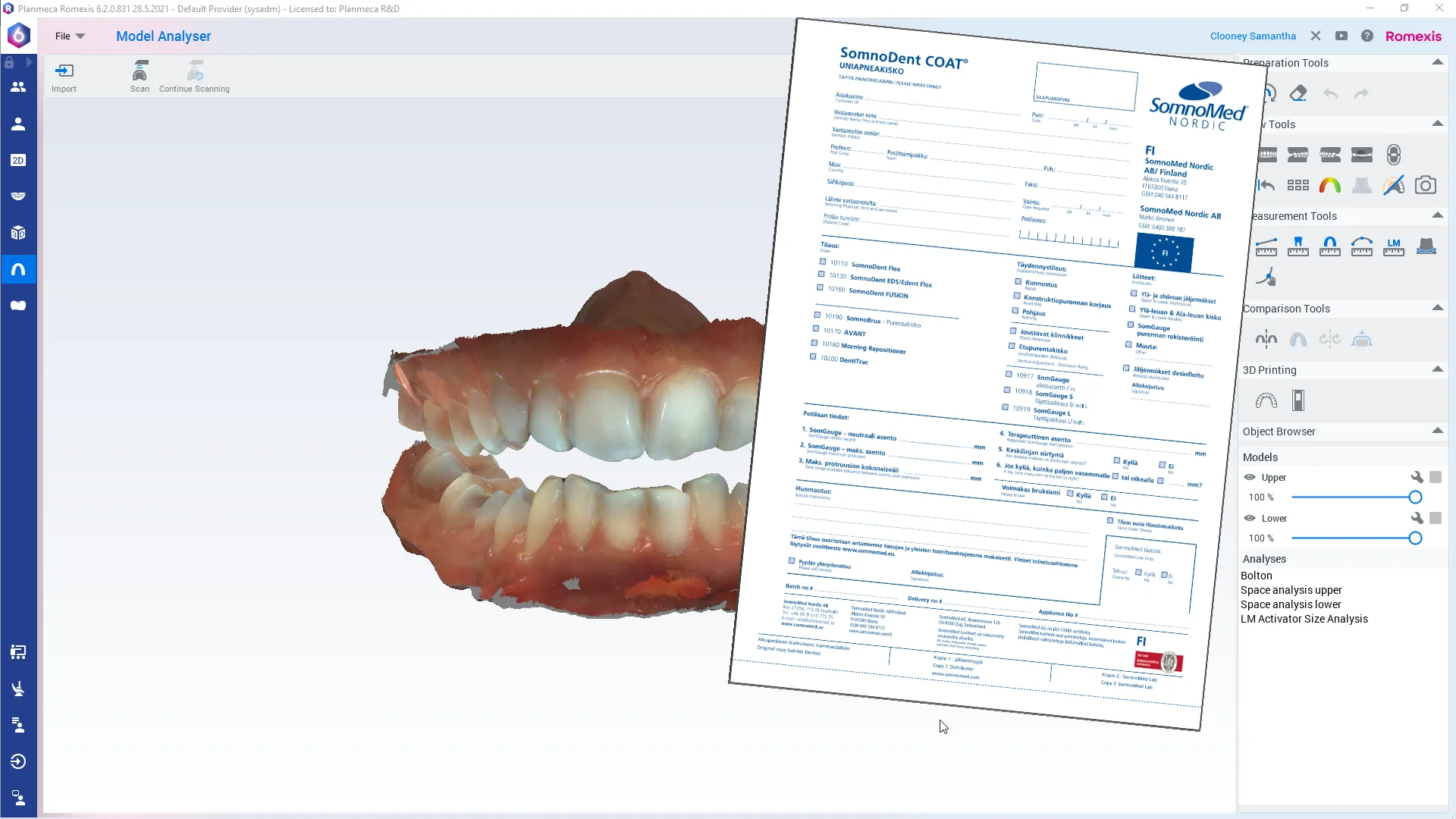The height and width of the screenshot is (819, 1456).
Task: Select the Eraser tool in Preparation Tools
Action: (x=1300, y=93)
